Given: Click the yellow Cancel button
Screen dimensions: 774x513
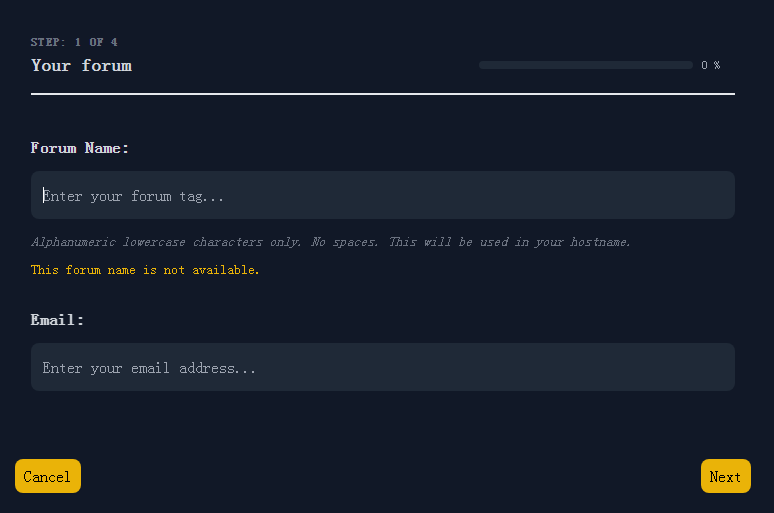Looking at the screenshot, I should (48, 476).
